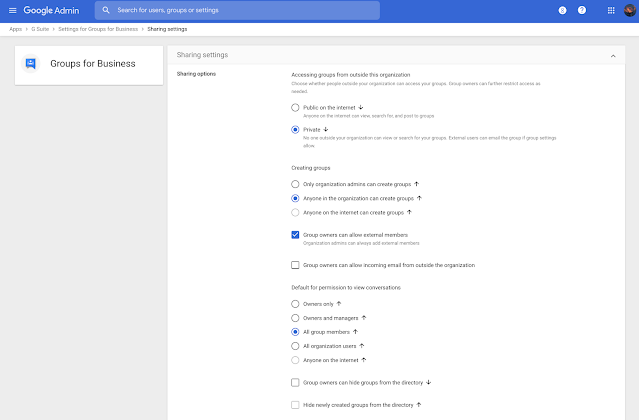Click the Creating groups heading
Screen dimensions: 639x420
311,168
